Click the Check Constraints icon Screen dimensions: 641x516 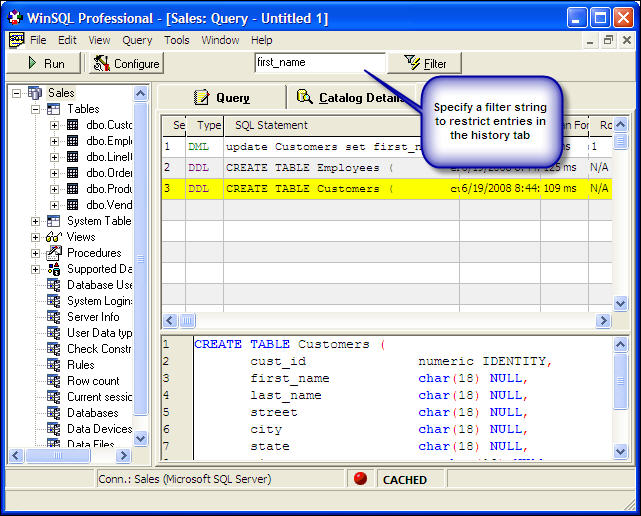(x=54, y=348)
